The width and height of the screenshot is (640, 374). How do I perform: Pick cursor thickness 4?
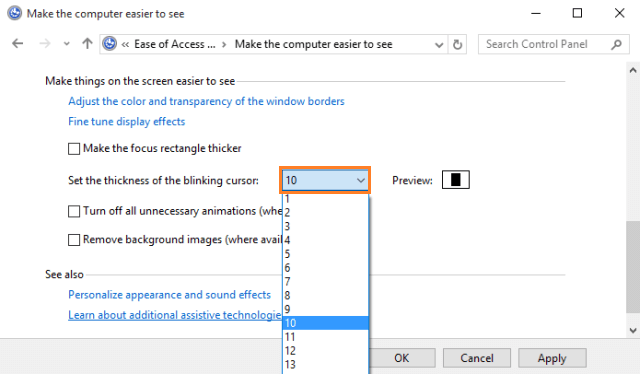coord(325,240)
